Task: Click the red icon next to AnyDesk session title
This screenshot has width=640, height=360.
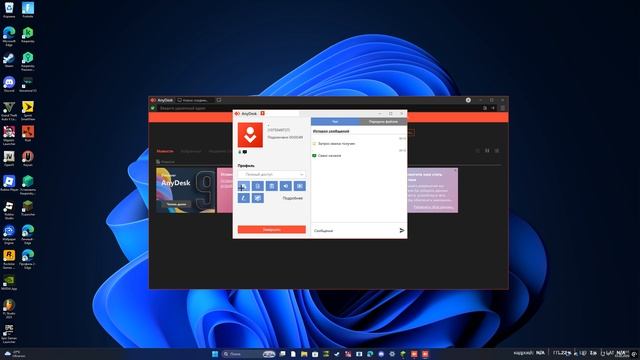Action: 262,113
